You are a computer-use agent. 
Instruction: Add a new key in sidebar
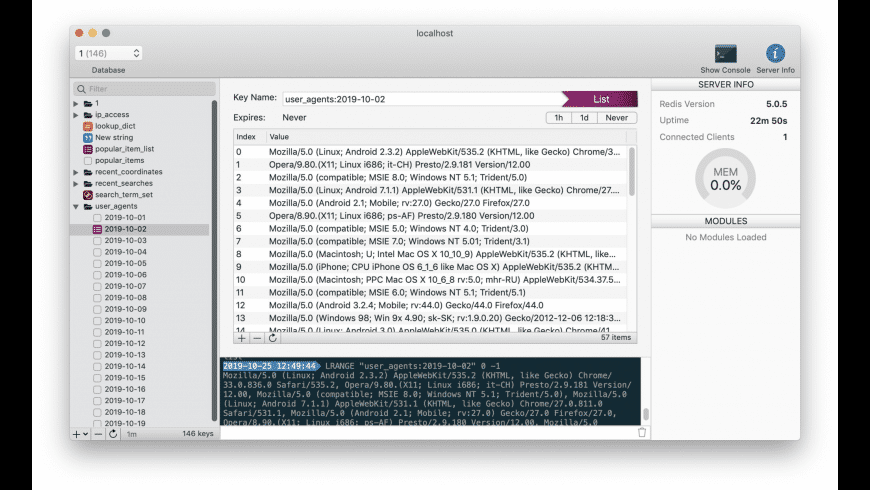(x=76, y=434)
